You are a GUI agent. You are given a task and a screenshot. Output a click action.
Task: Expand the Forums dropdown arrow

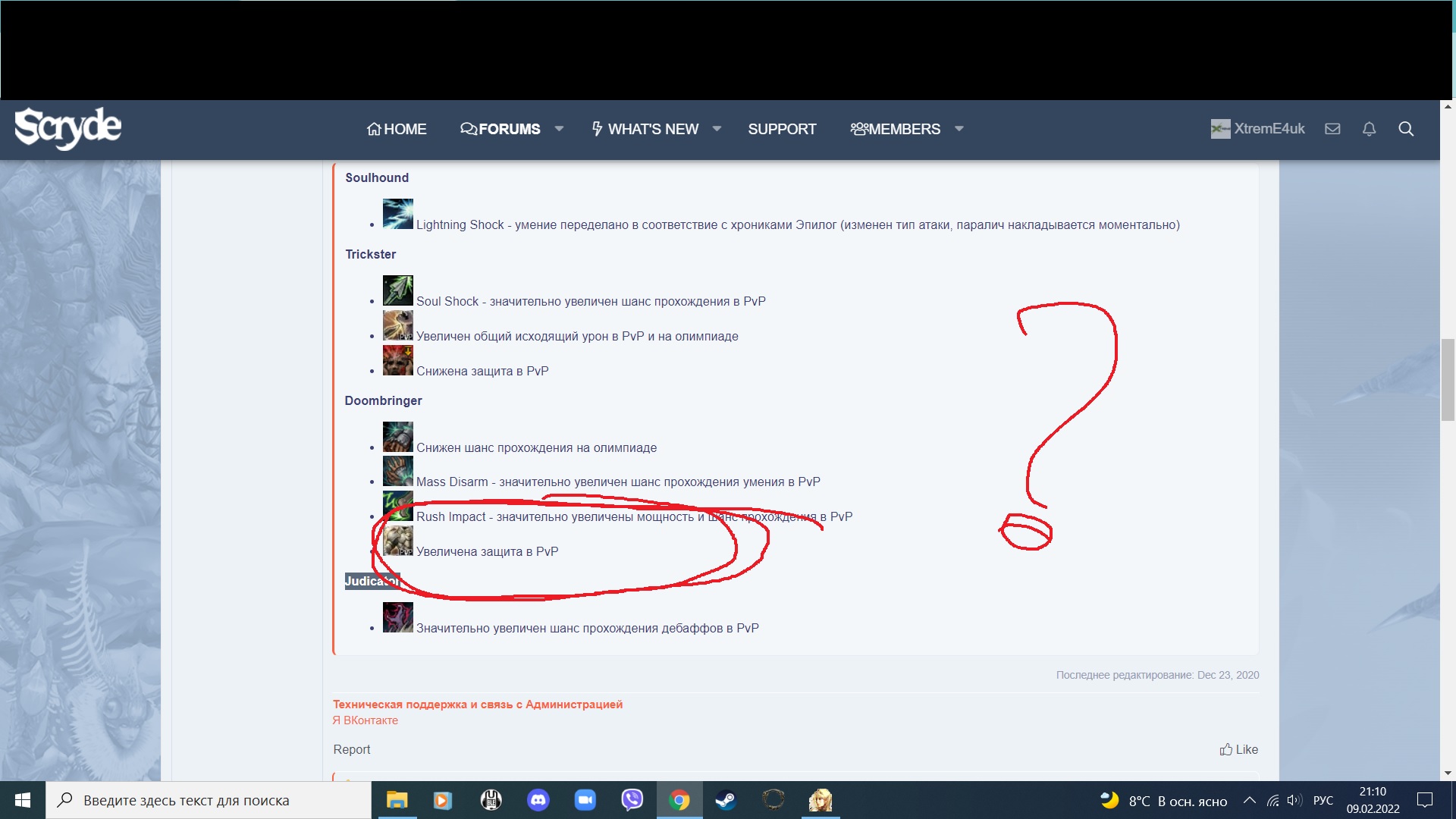click(x=559, y=129)
